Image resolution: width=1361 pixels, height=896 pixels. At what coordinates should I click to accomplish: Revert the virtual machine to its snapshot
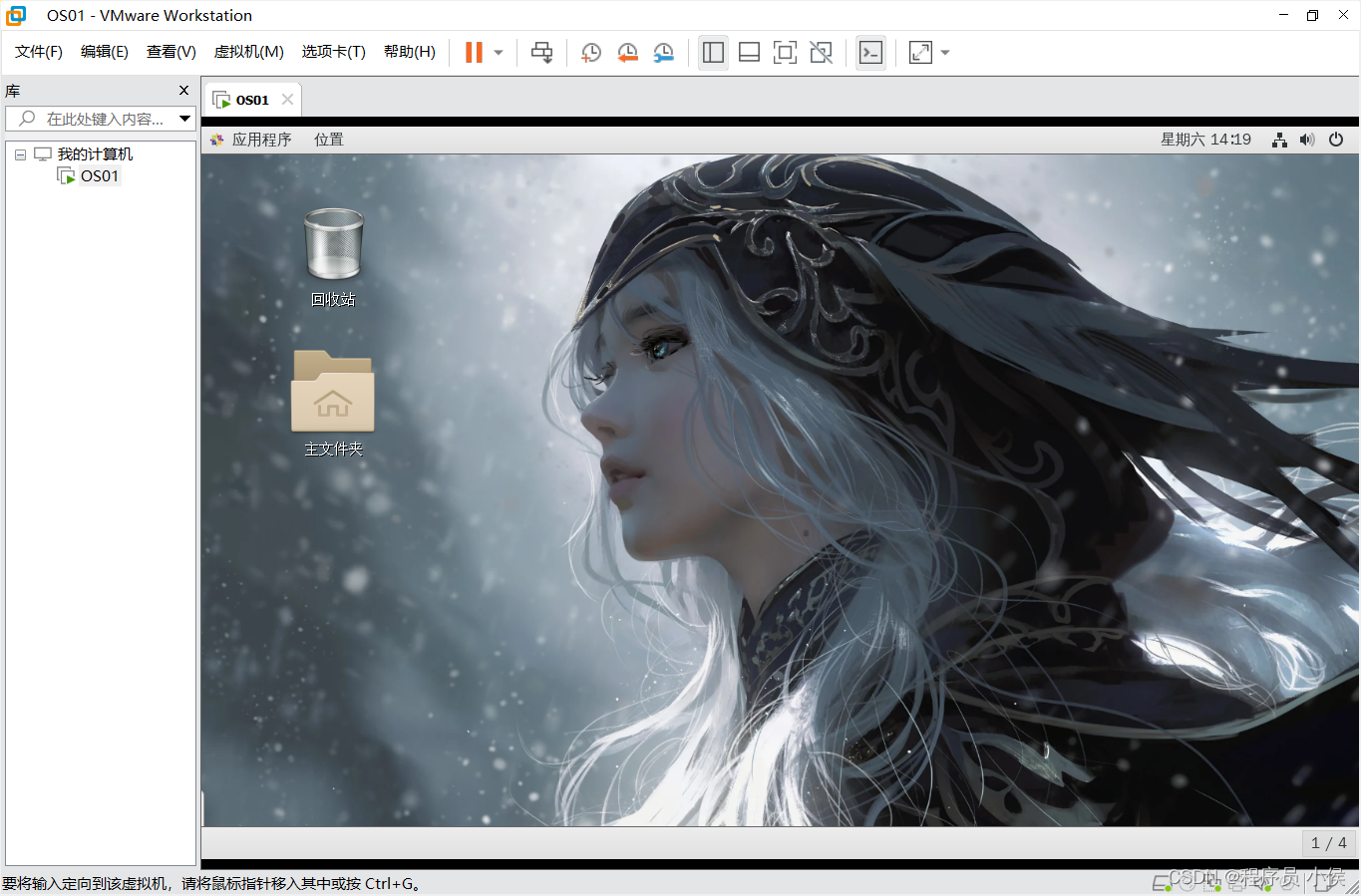tap(627, 53)
